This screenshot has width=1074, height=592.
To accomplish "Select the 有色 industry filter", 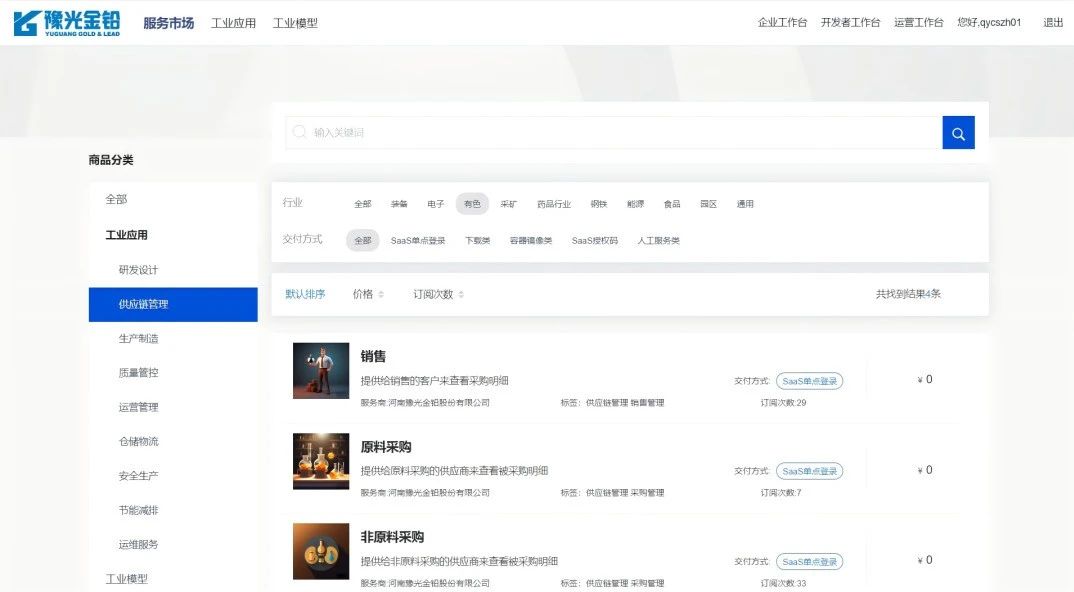I will [x=472, y=204].
